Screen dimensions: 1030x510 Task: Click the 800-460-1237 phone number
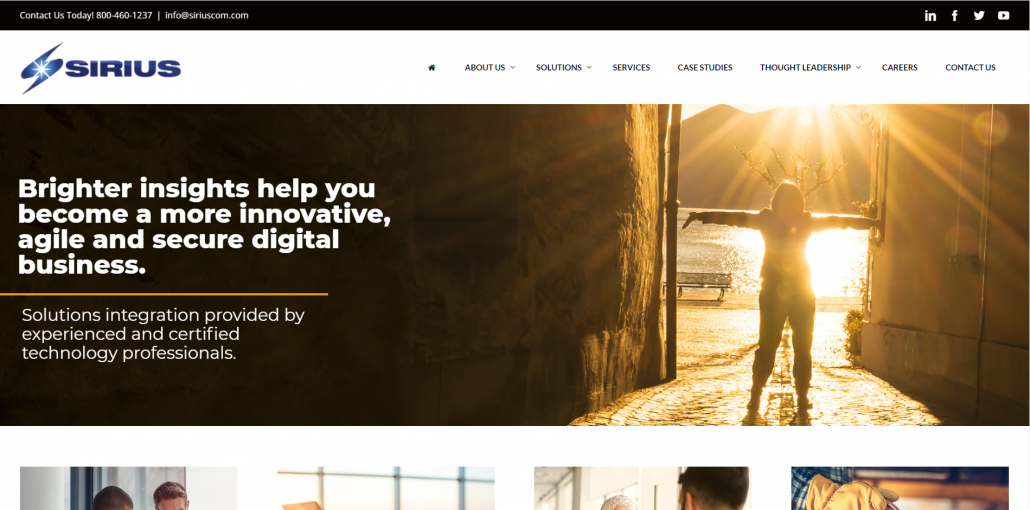(123, 15)
